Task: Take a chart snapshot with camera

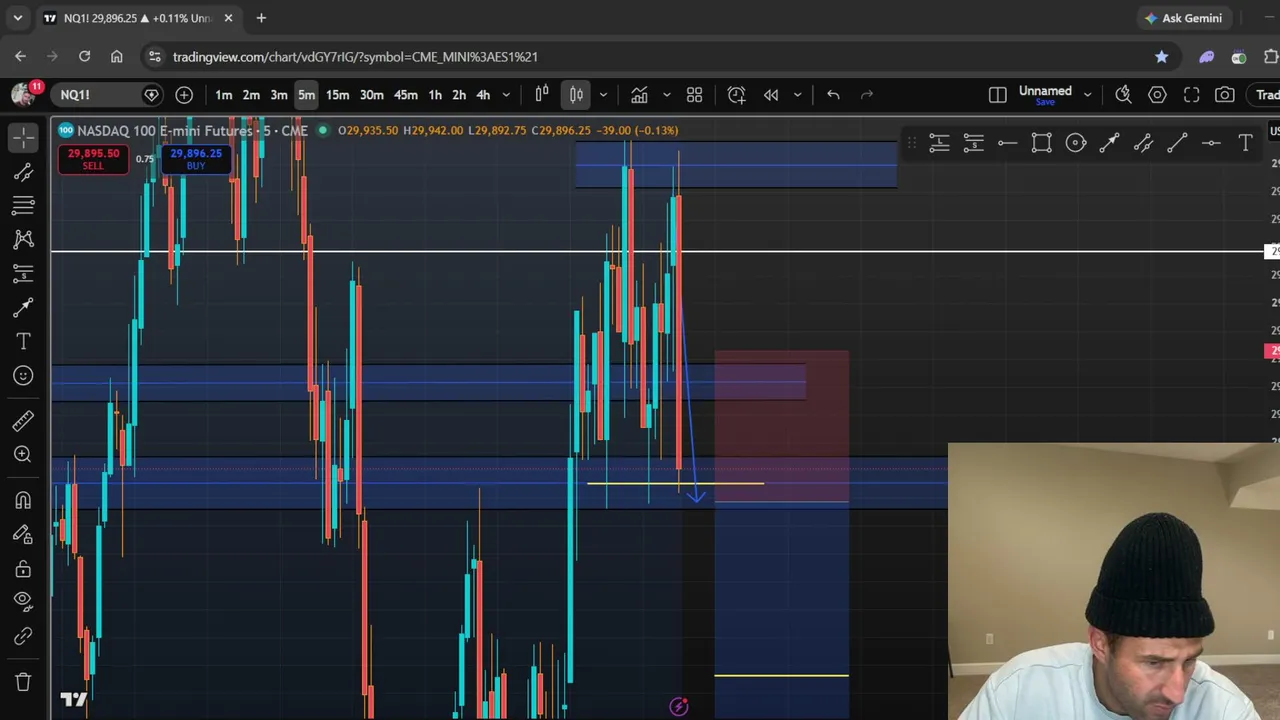Action: point(1225,95)
